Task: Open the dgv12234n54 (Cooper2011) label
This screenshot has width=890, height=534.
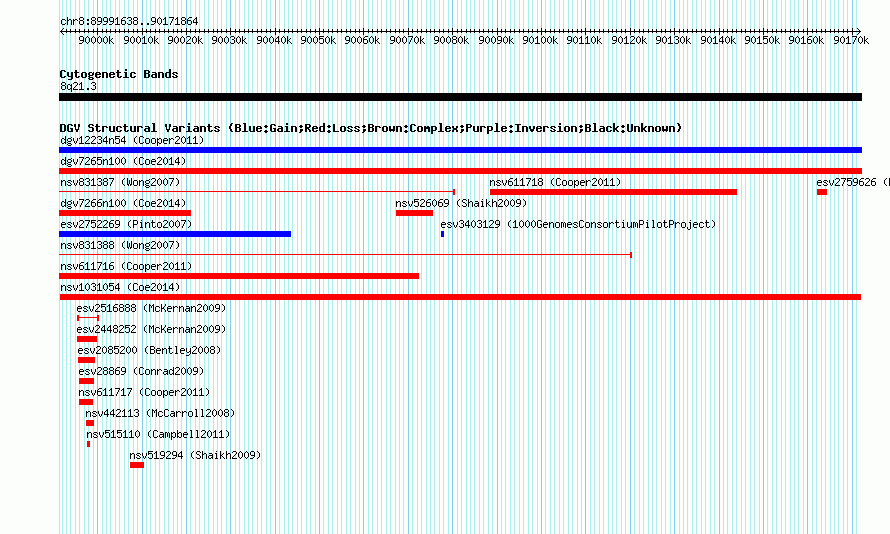Action: [132, 140]
